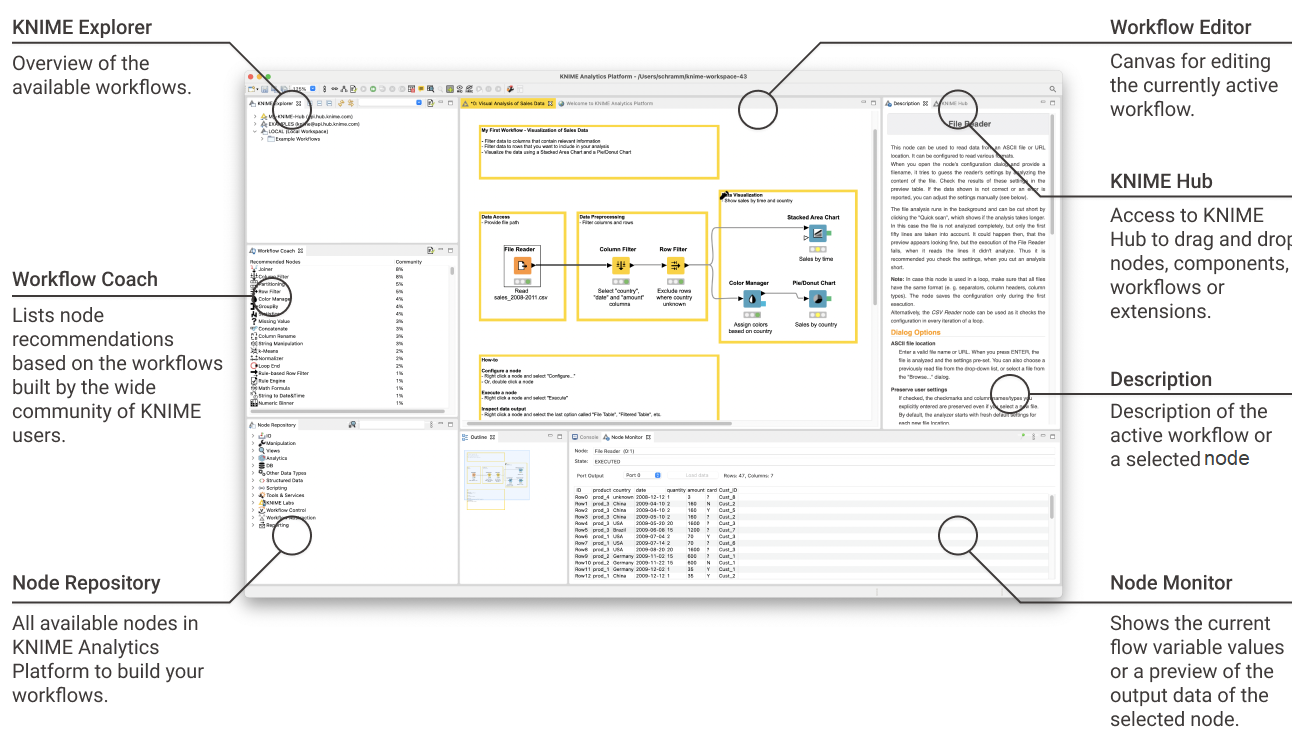Minimize the KNIME Explorer panel
1292x738 pixels.
440,102
